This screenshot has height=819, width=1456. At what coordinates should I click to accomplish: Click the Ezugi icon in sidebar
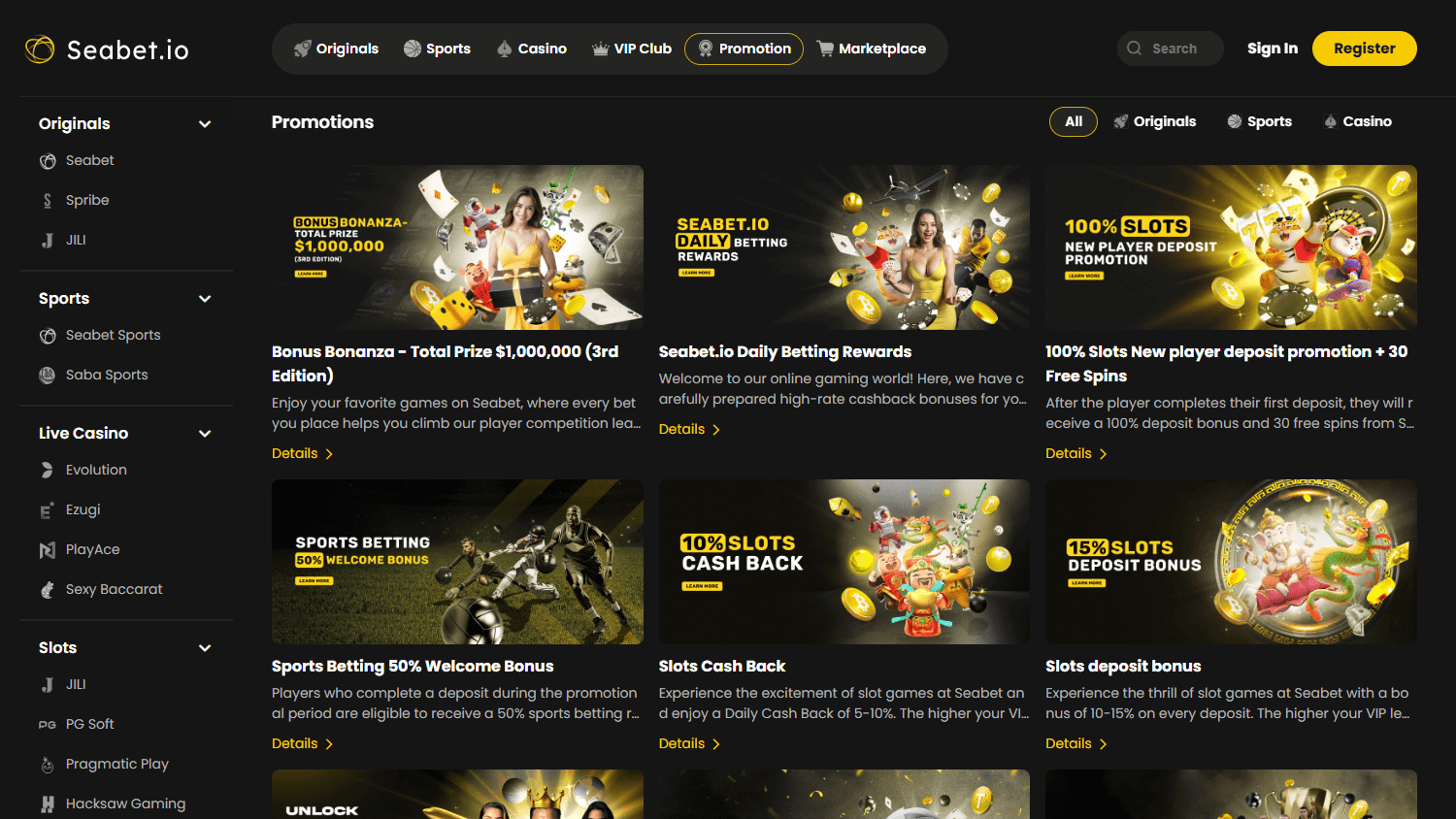click(47, 510)
